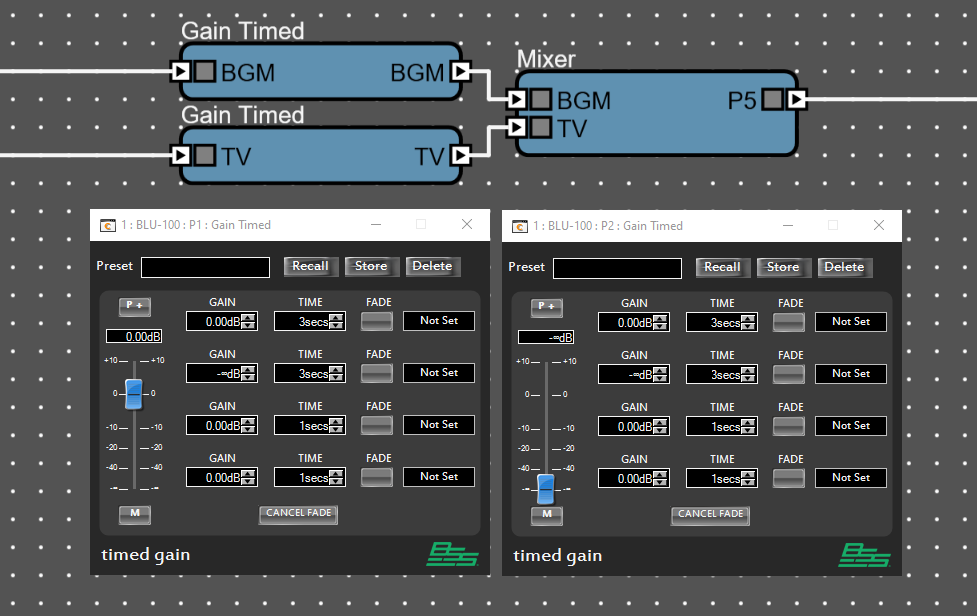
Task: Trigger third FADE button in P1 window
Action: coord(377,425)
